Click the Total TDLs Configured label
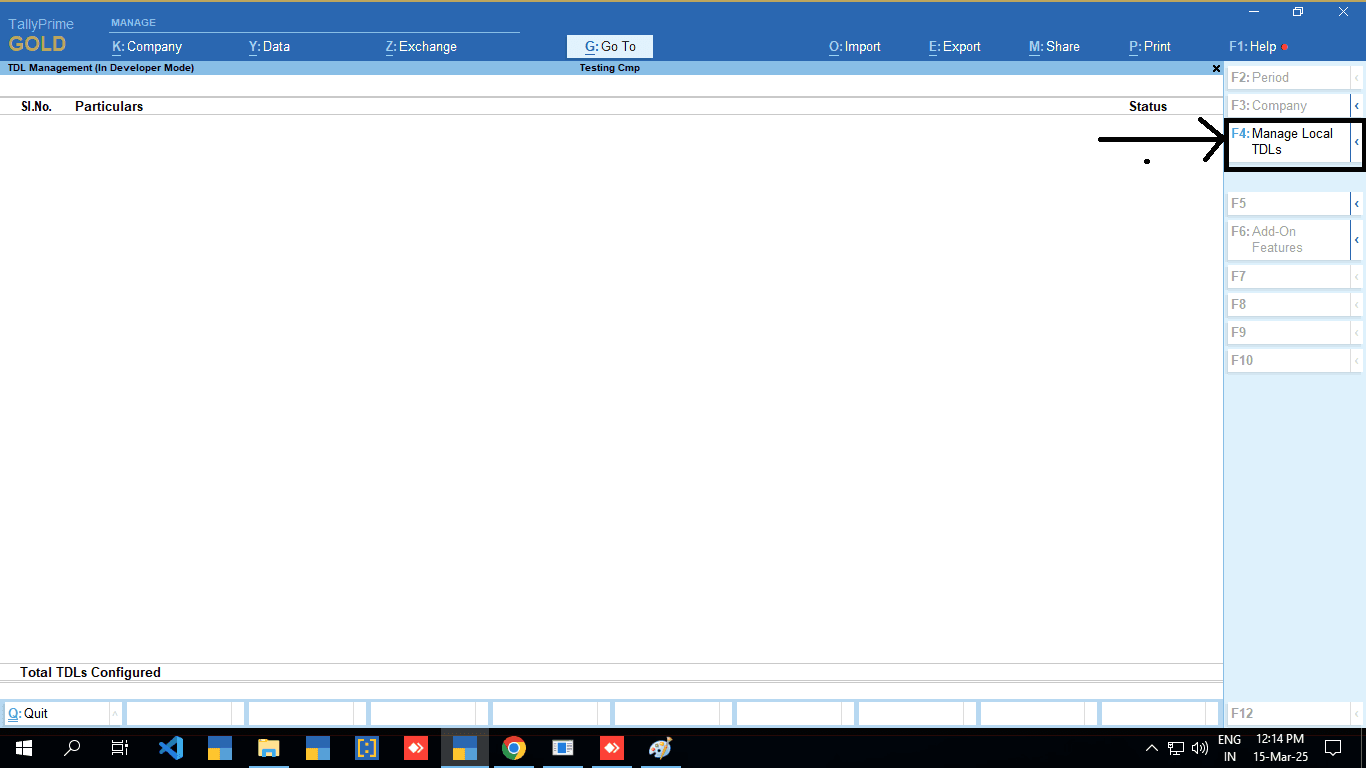 pos(90,672)
